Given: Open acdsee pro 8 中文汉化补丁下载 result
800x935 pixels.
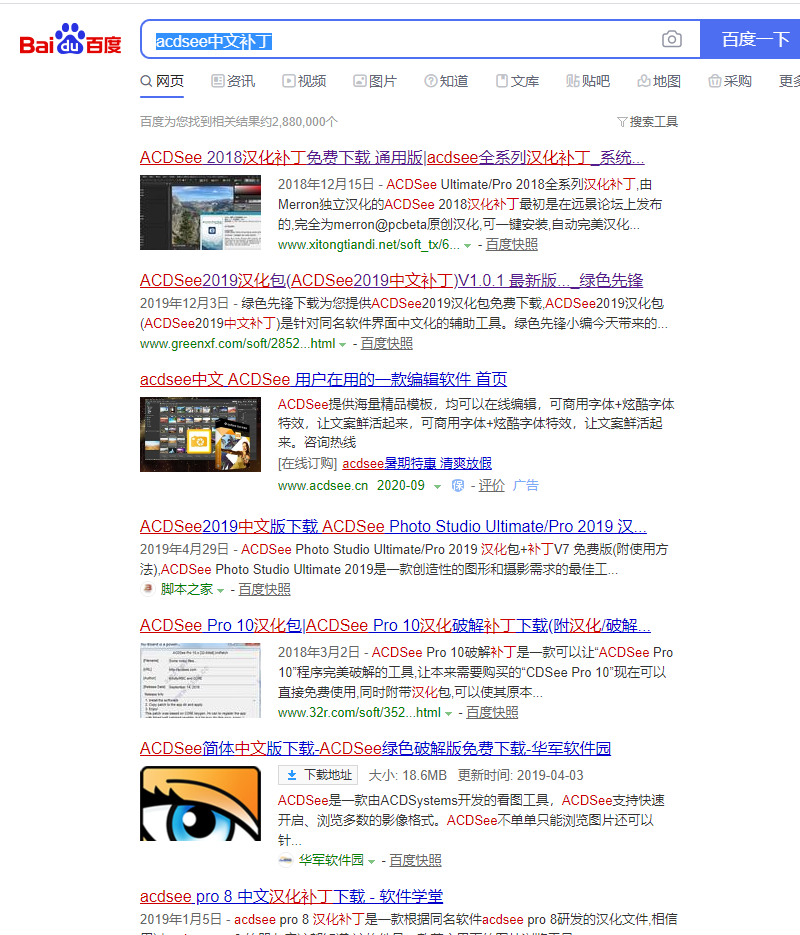Looking at the screenshot, I should (292, 896).
